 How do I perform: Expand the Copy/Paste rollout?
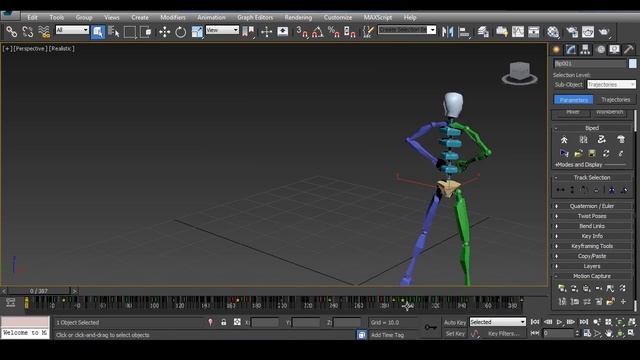tap(592, 256)
